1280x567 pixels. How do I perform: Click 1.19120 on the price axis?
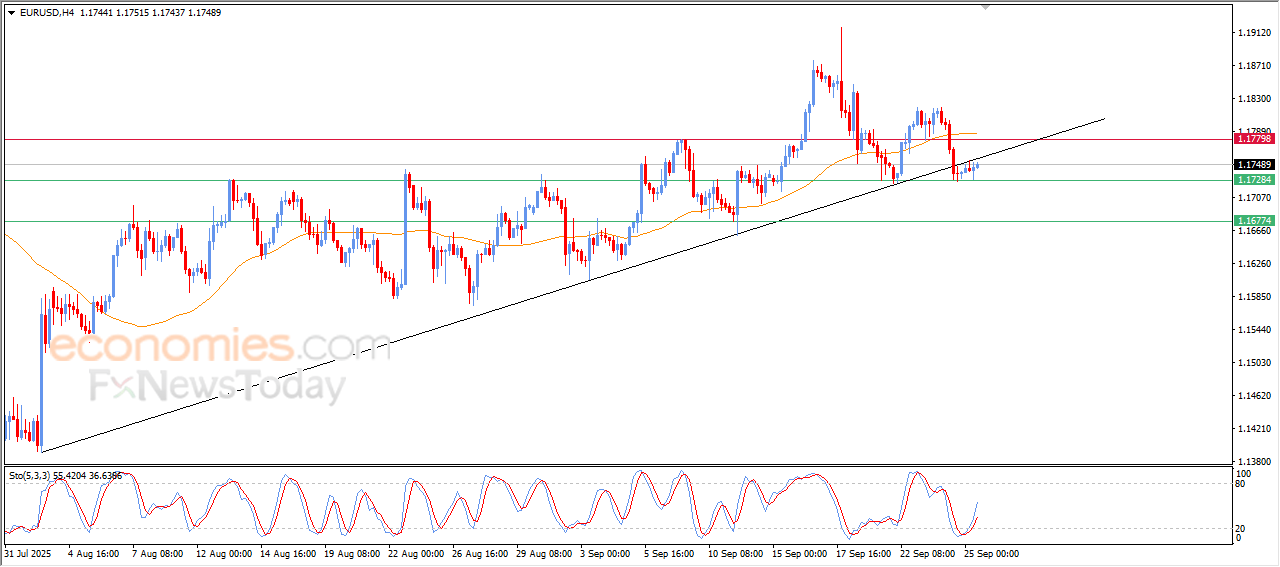[x=1254, y=33]
